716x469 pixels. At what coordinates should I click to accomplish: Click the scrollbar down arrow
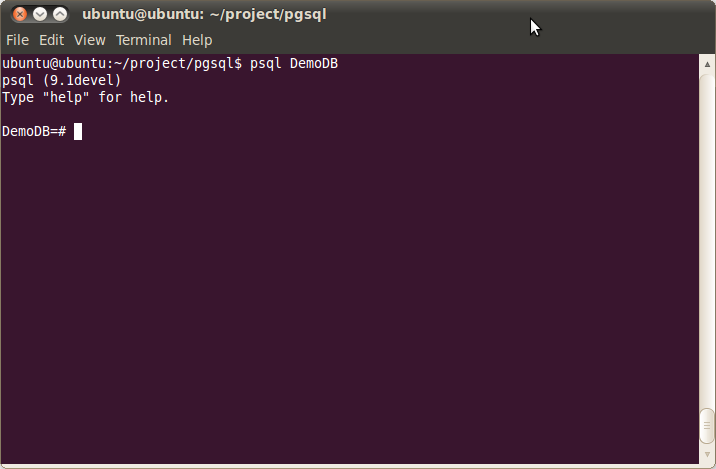707,454
